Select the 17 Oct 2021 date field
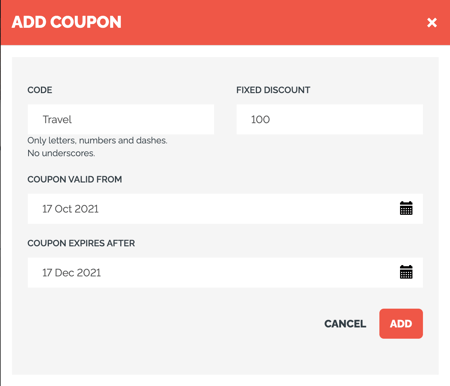450x386 pixels. click(225, 209)
